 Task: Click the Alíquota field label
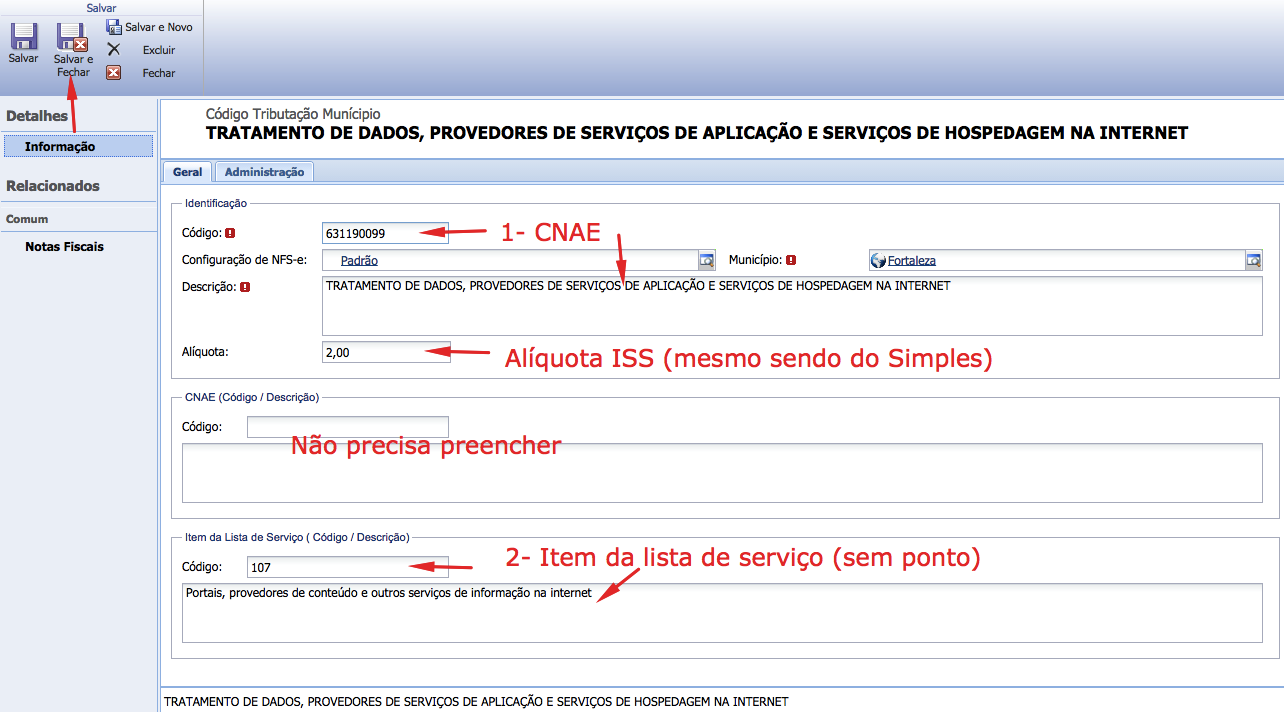tap(205, 352)
